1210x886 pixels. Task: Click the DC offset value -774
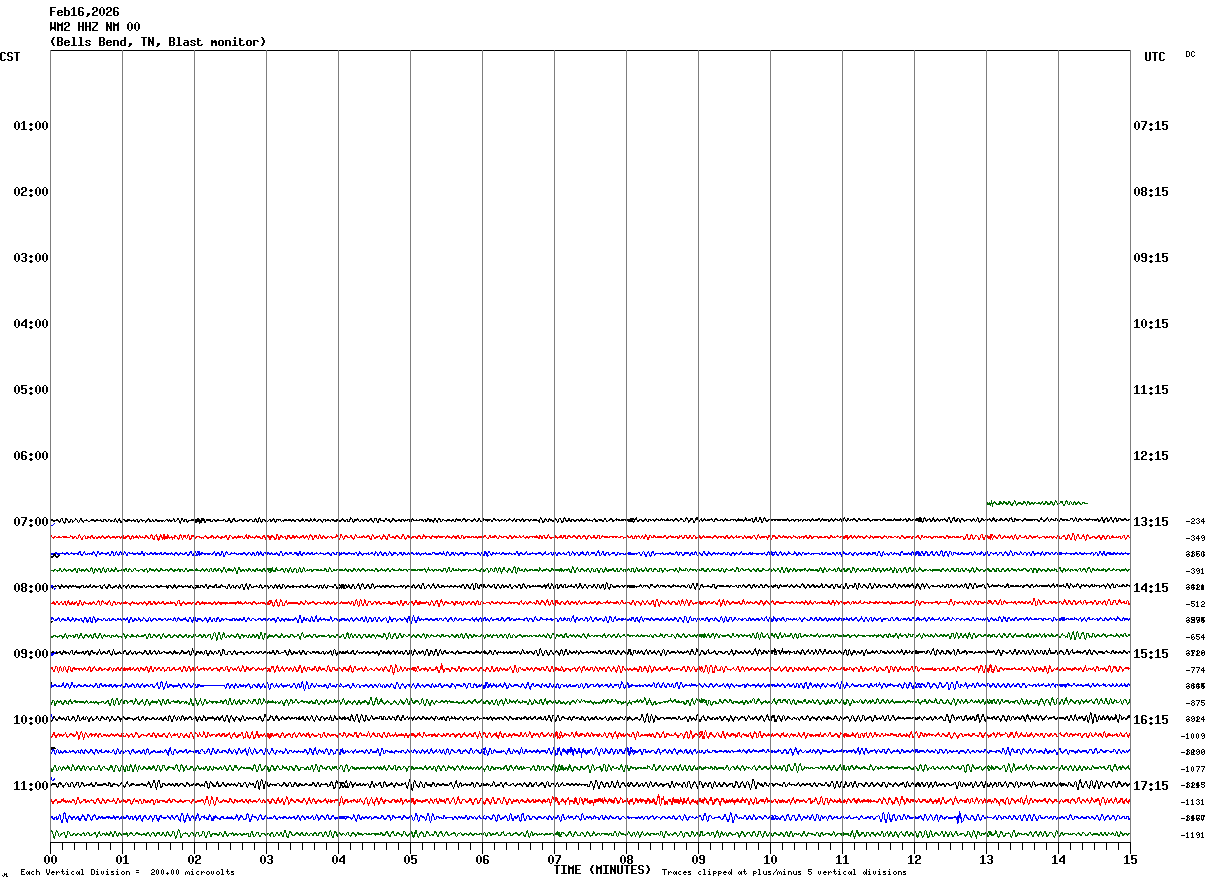pos(1195,671)
